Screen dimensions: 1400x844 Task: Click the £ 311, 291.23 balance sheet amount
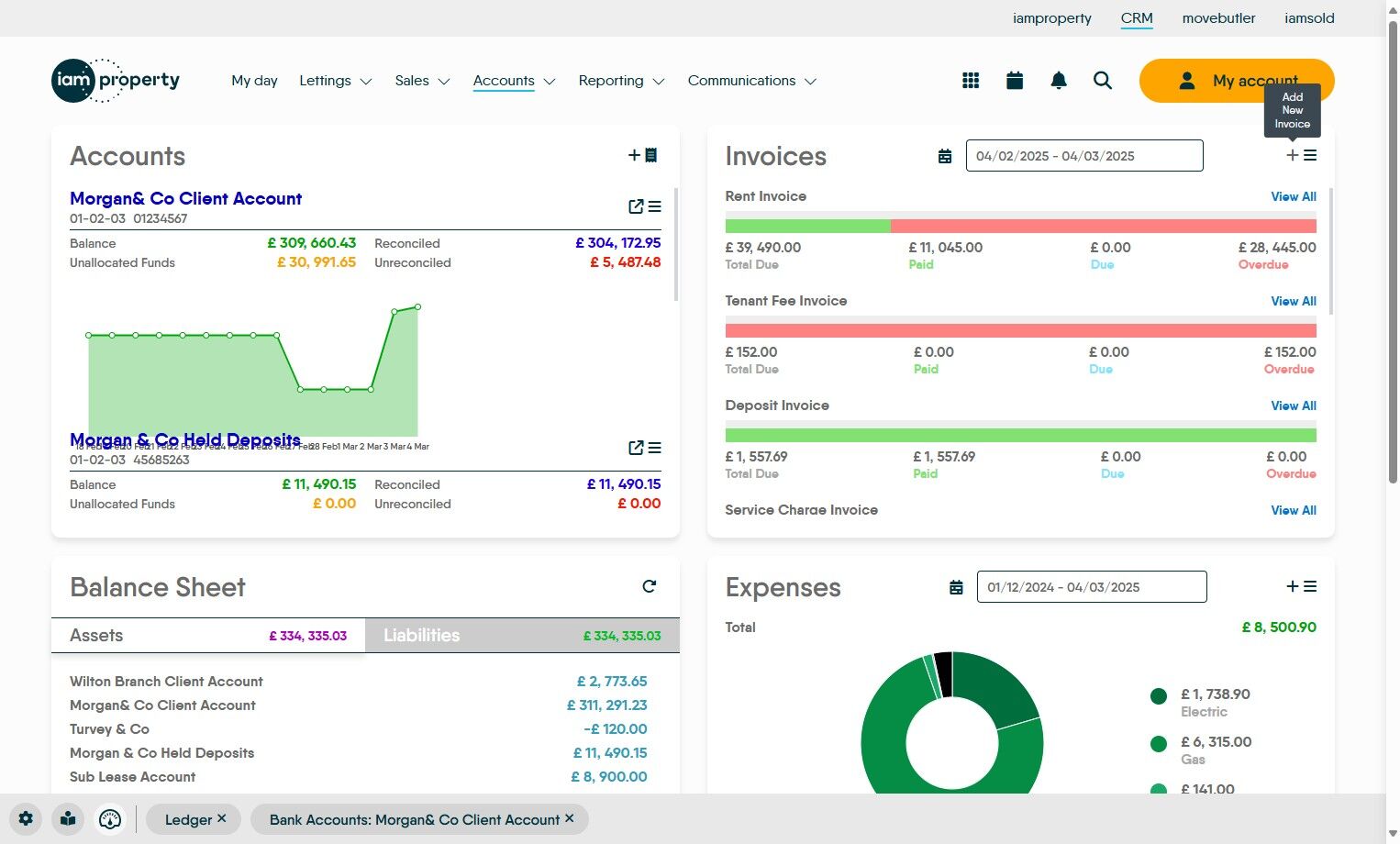(607, 705)
